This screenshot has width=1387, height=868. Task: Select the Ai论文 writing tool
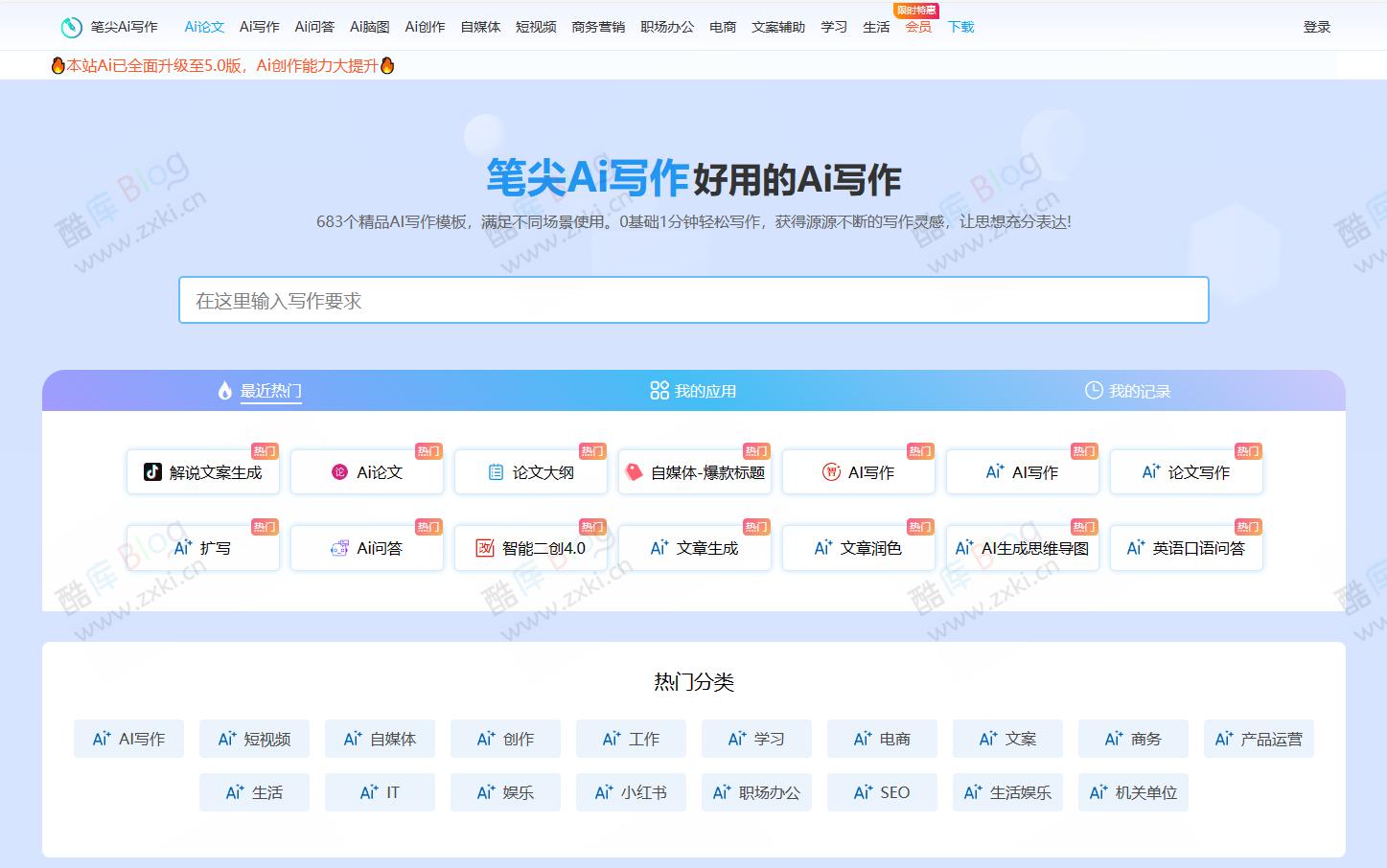pos(366,471)
